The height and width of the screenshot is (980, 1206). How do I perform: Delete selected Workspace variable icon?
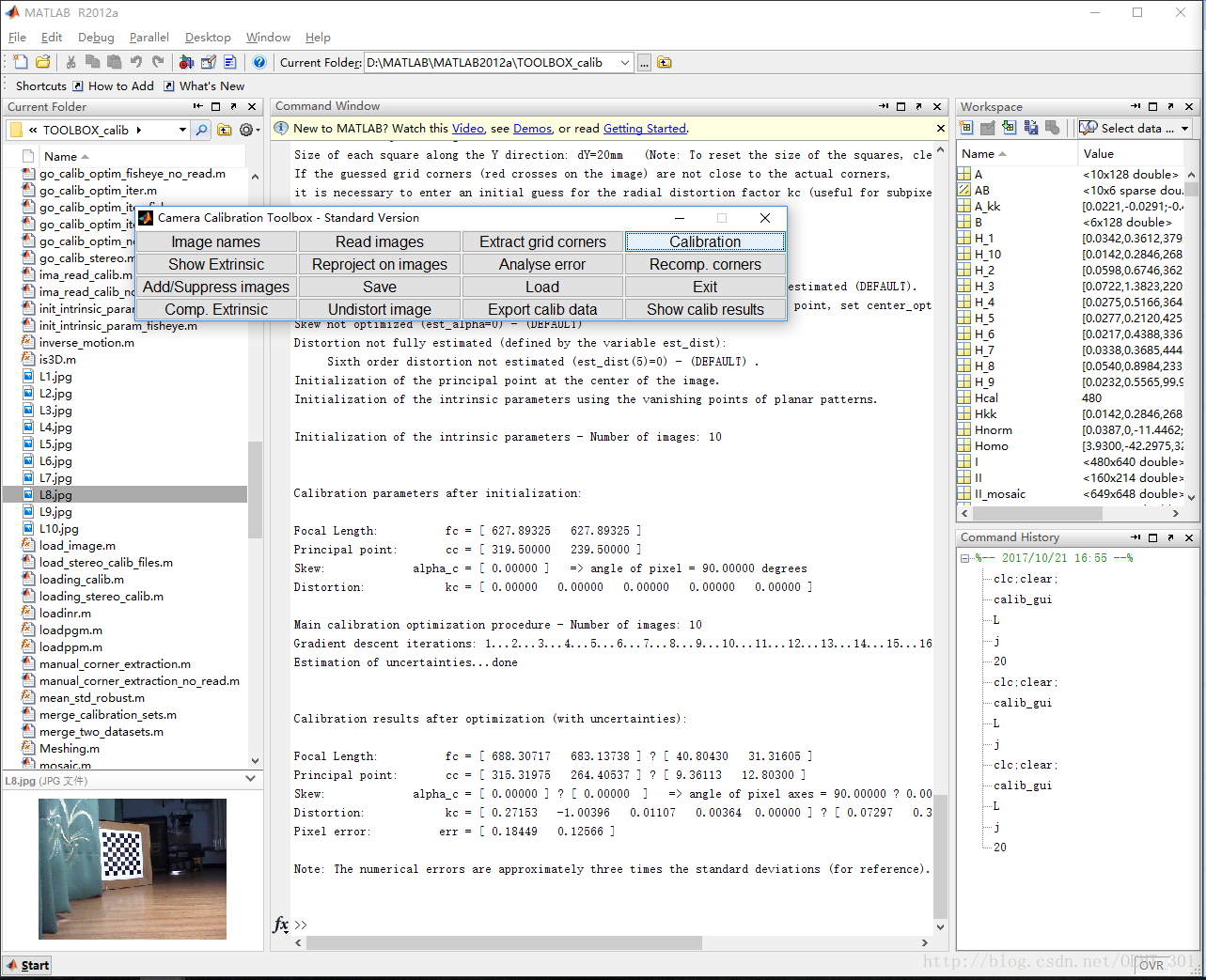1053,128
